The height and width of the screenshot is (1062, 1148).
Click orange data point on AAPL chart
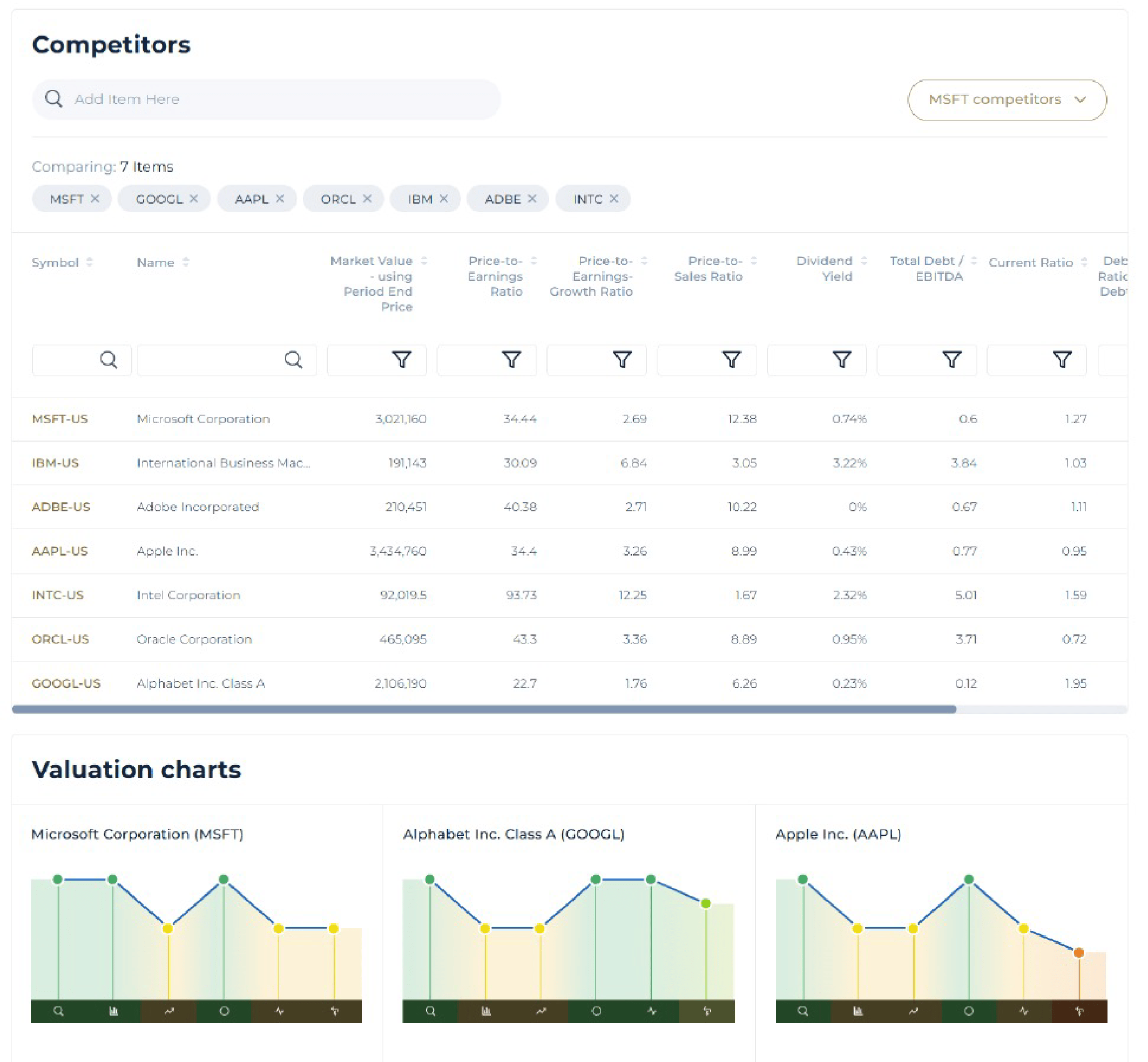point(1078,953)
